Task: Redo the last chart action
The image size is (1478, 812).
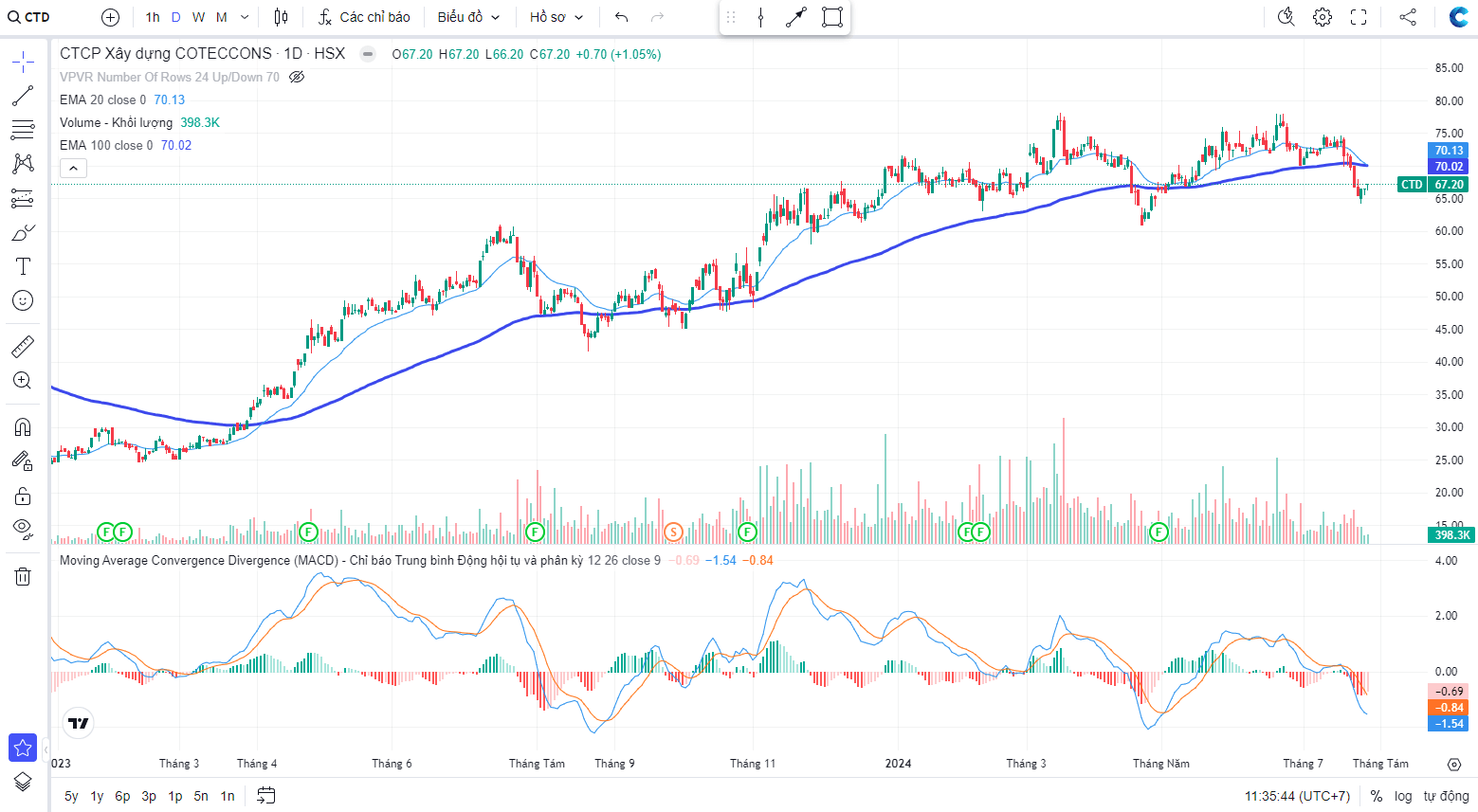Action: 657,17
